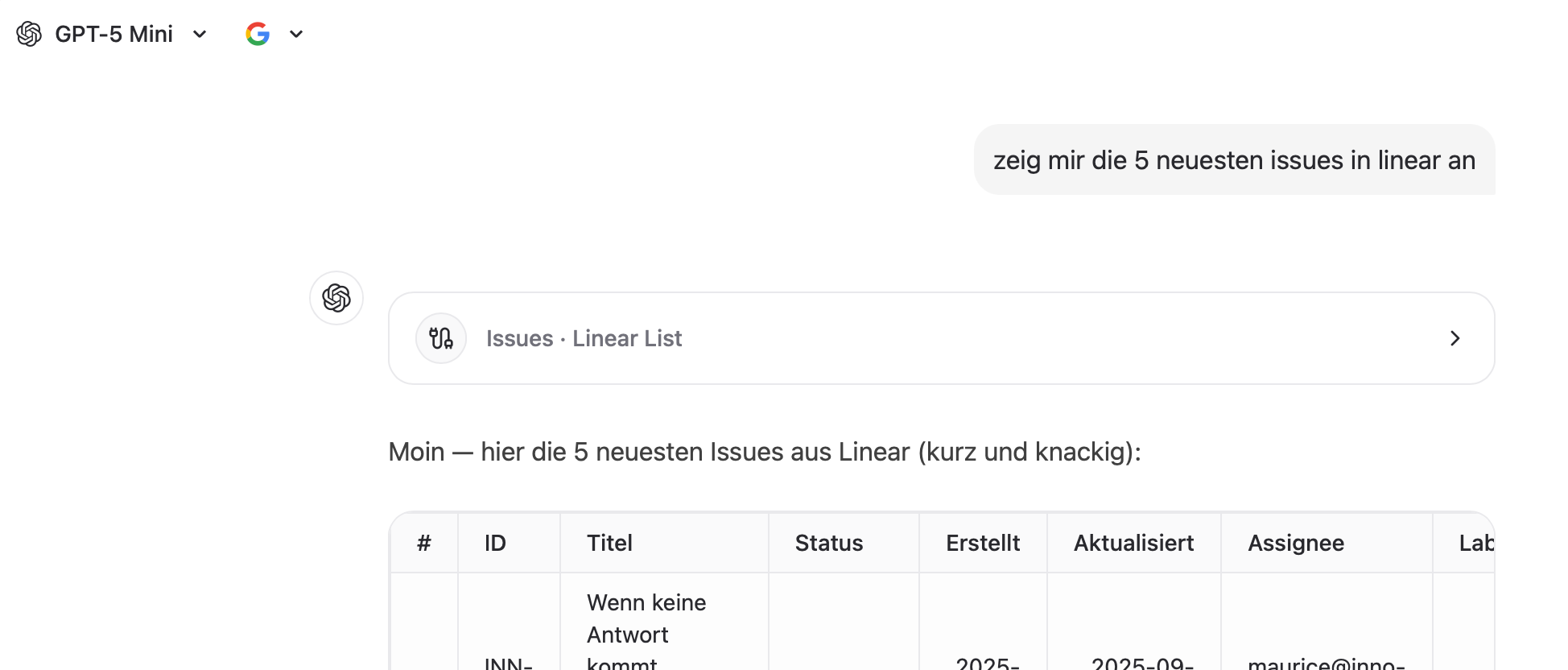Click the Titel column header

click(x=609, y=543)
